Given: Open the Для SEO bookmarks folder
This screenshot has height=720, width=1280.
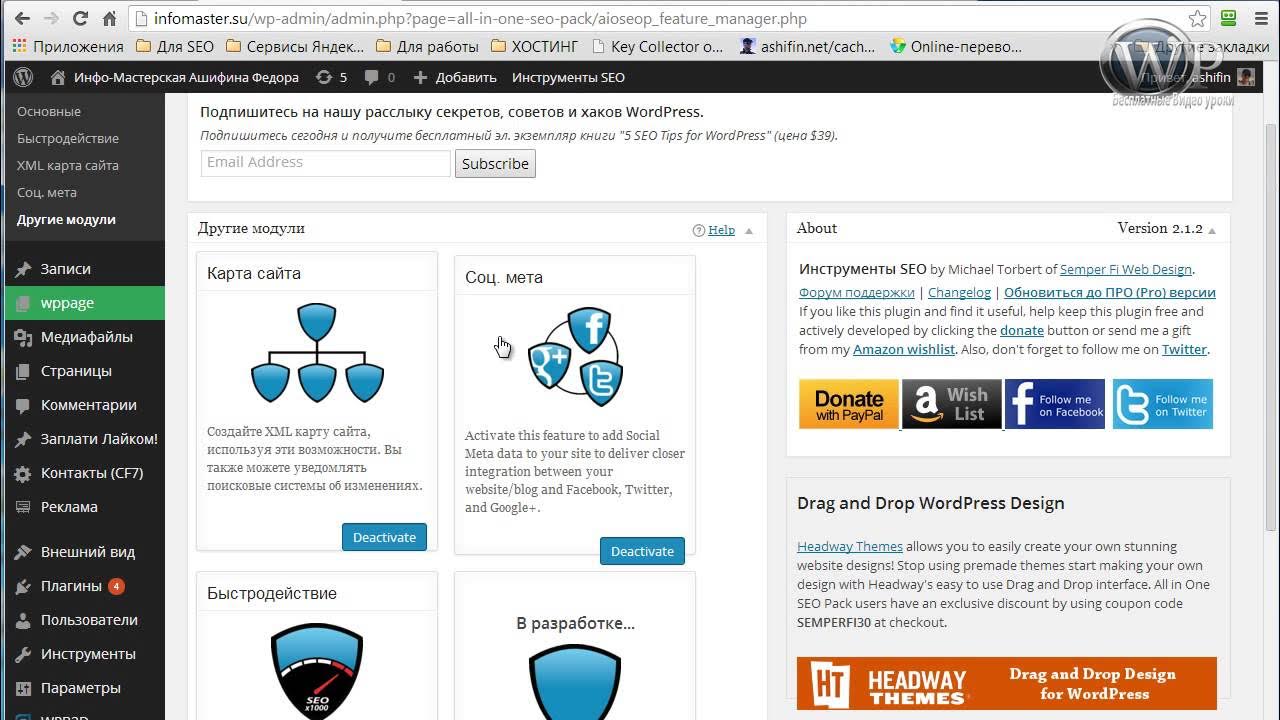Looking at the screenshot, I should pyautogui.click(x=174, y=46).
